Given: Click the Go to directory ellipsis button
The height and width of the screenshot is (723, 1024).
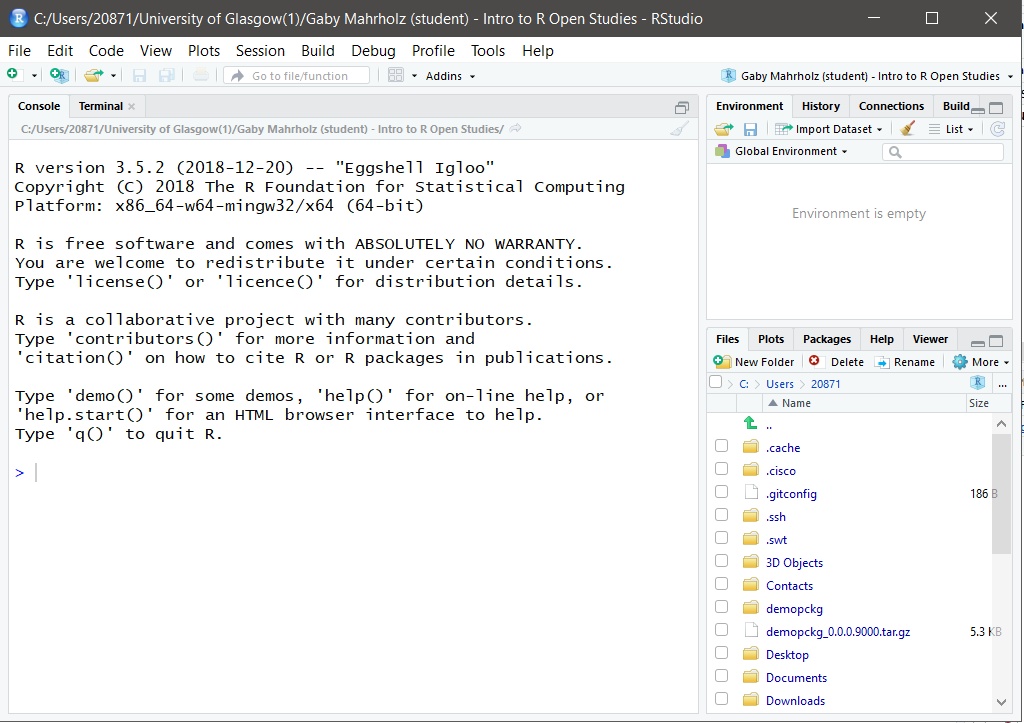Looking at the screenshot, I should click(1002, 384).
